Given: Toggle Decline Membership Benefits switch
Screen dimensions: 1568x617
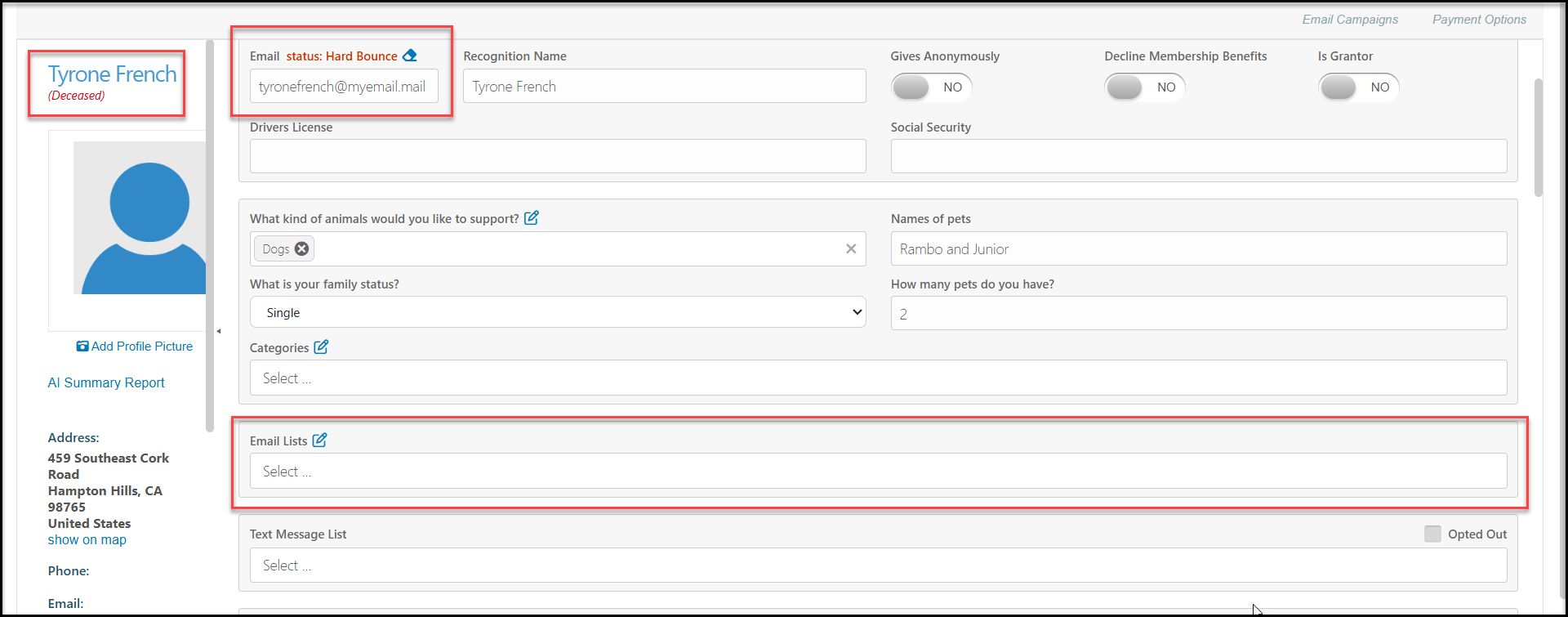Looking at the screenshot, I should point(1145,87).
